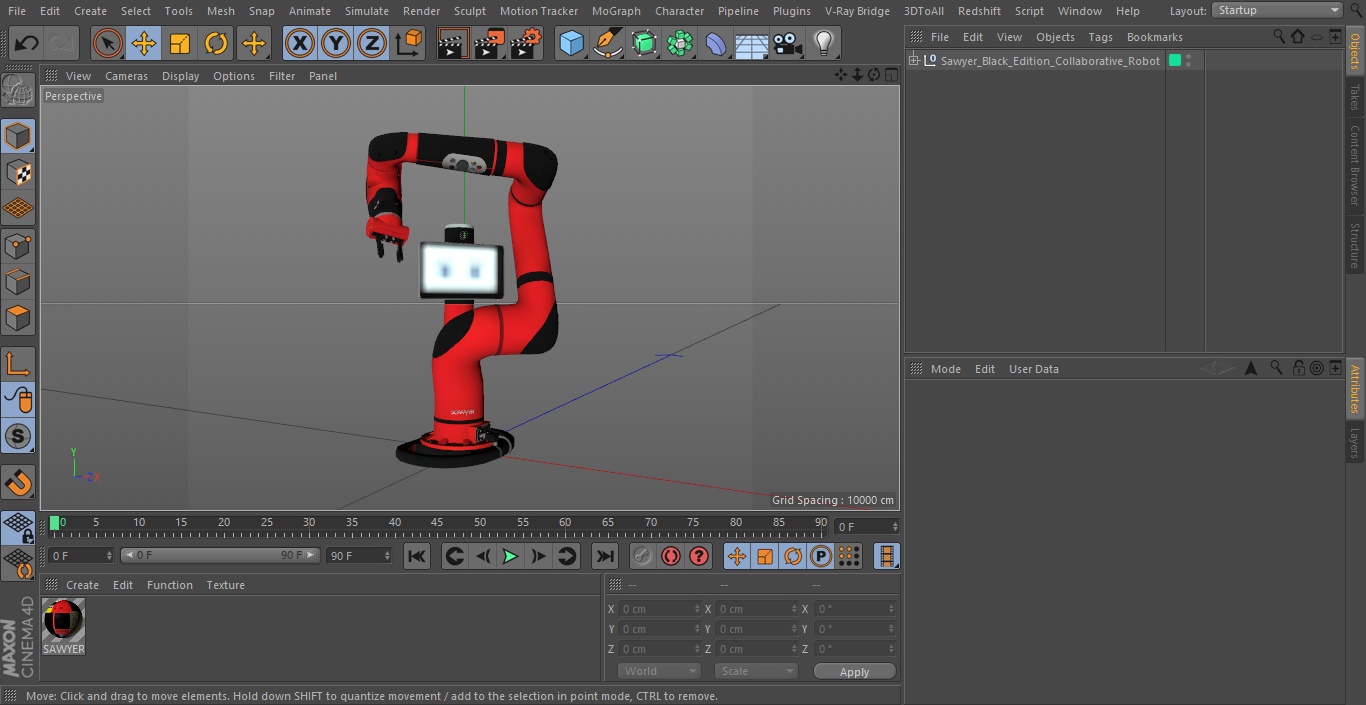
Task: Open the MoGraph menu
Action: click(x=616, y=11)
